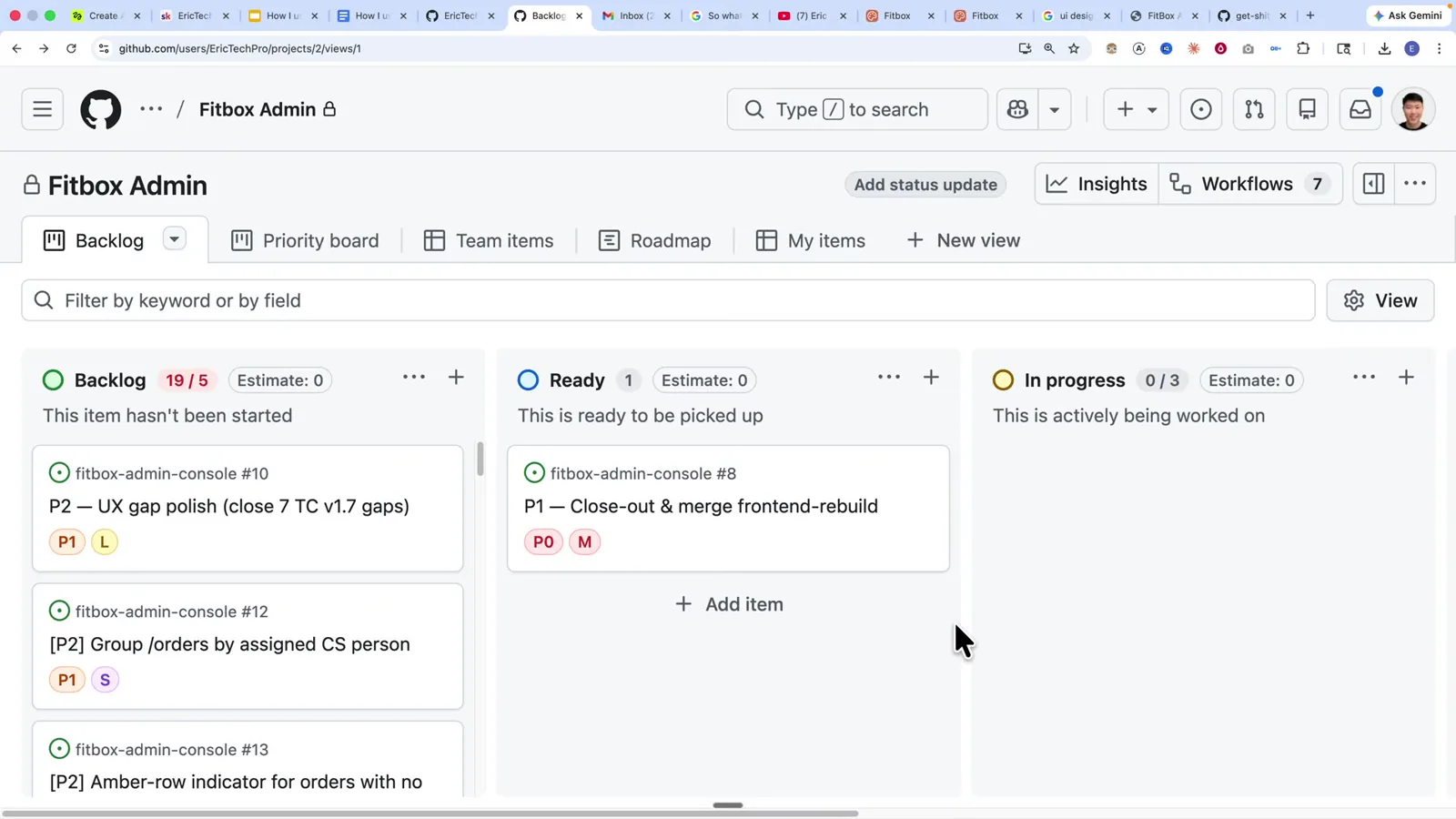The image size is (1456, 819).
Task: Click Add item in the Ready column
Action: click(728, 604)
